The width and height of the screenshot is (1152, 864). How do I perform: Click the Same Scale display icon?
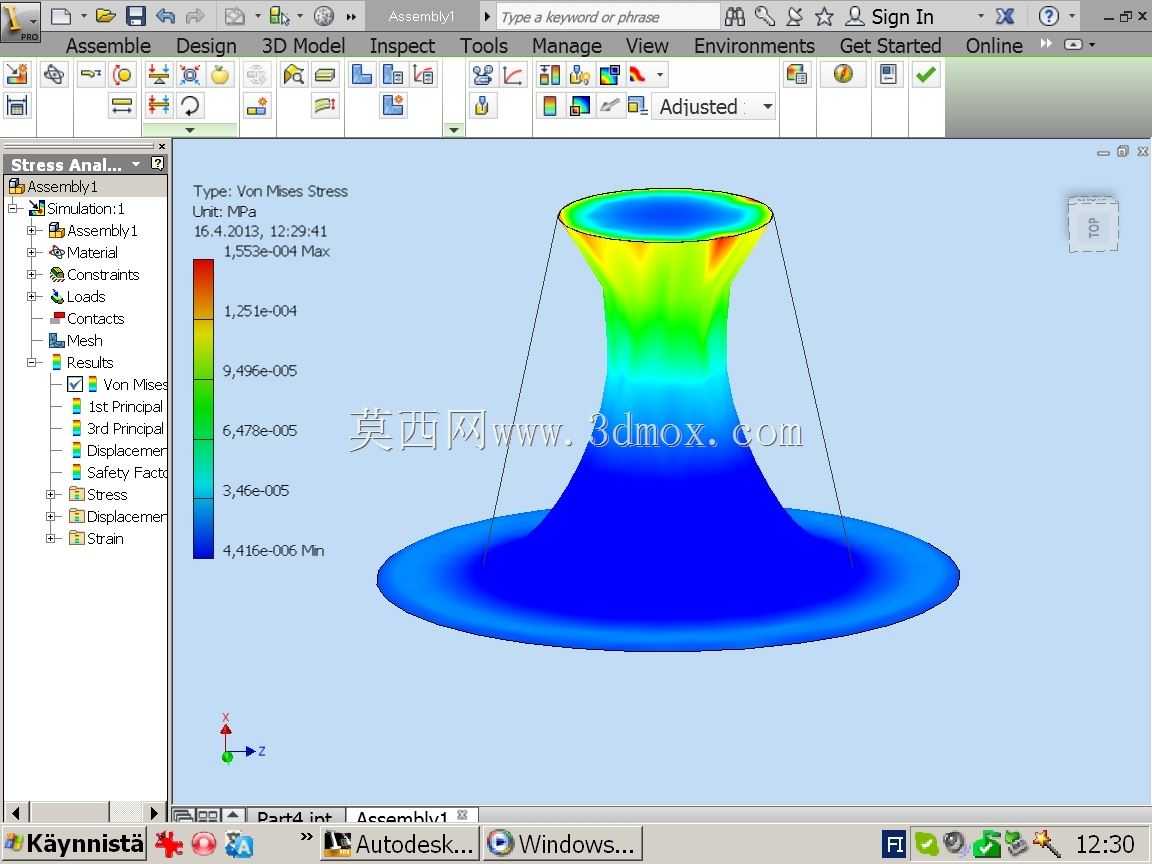(x=549, y=74)
